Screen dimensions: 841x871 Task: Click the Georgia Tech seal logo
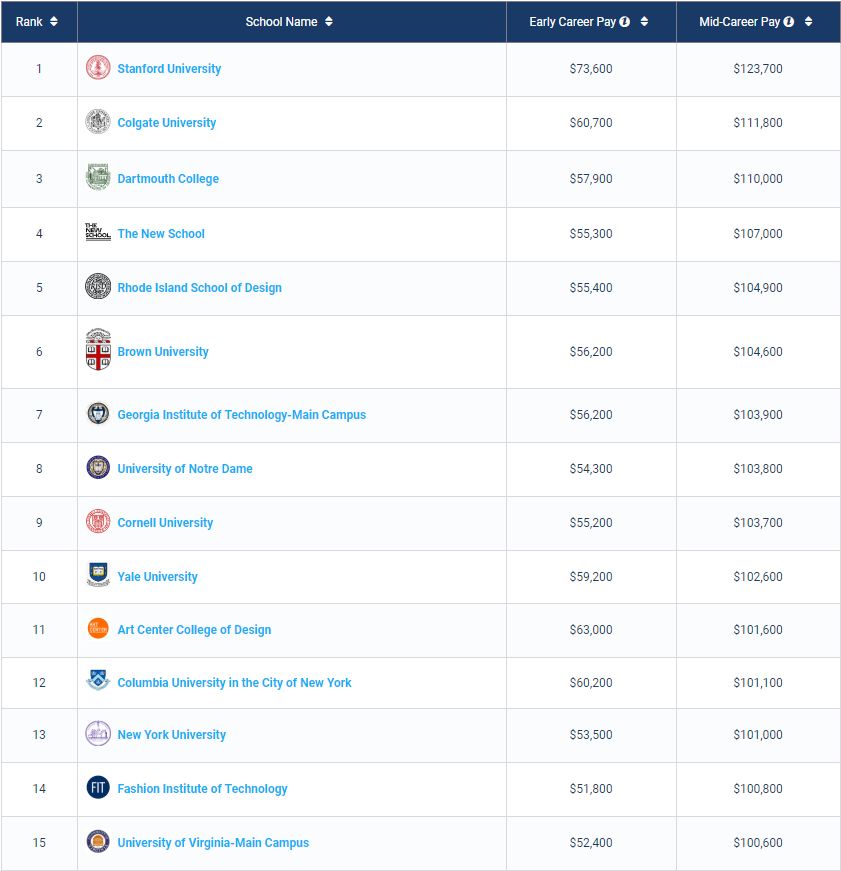click(98, 413)
